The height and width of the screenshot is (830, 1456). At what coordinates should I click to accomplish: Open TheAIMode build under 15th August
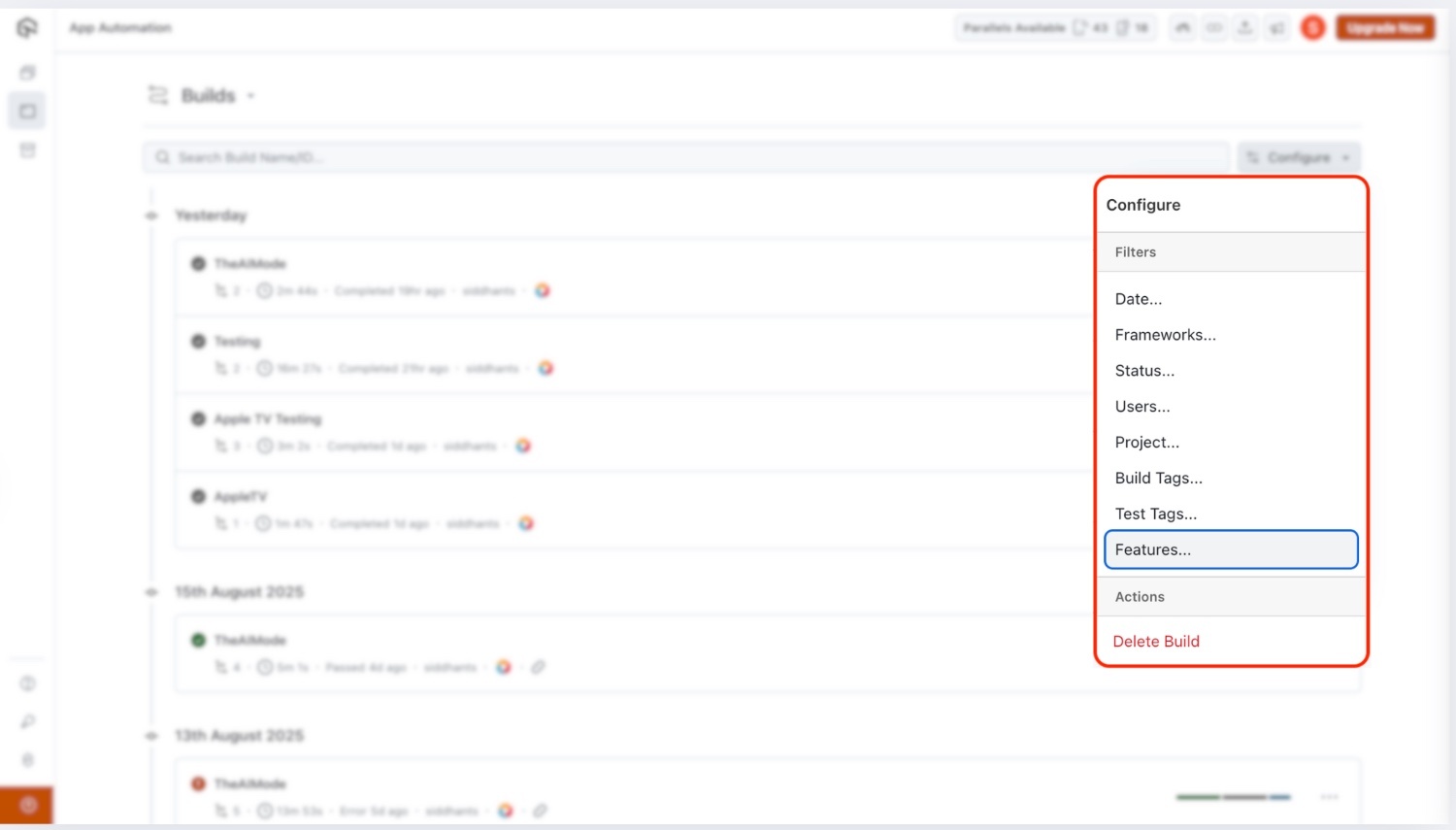tap(250, 641)
